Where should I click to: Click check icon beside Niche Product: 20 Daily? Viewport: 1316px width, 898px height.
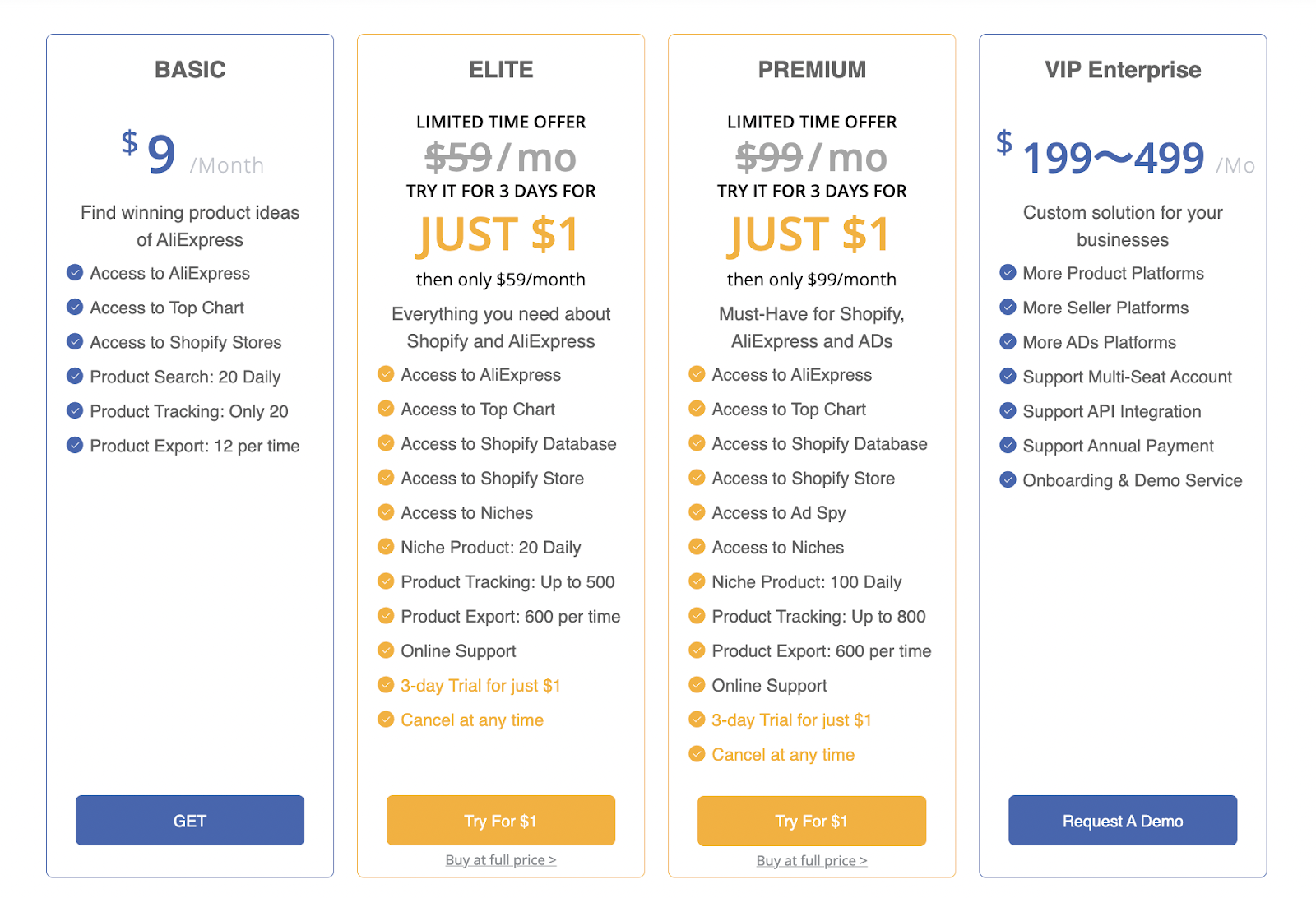pyautogui.click(x=386, y=547)
